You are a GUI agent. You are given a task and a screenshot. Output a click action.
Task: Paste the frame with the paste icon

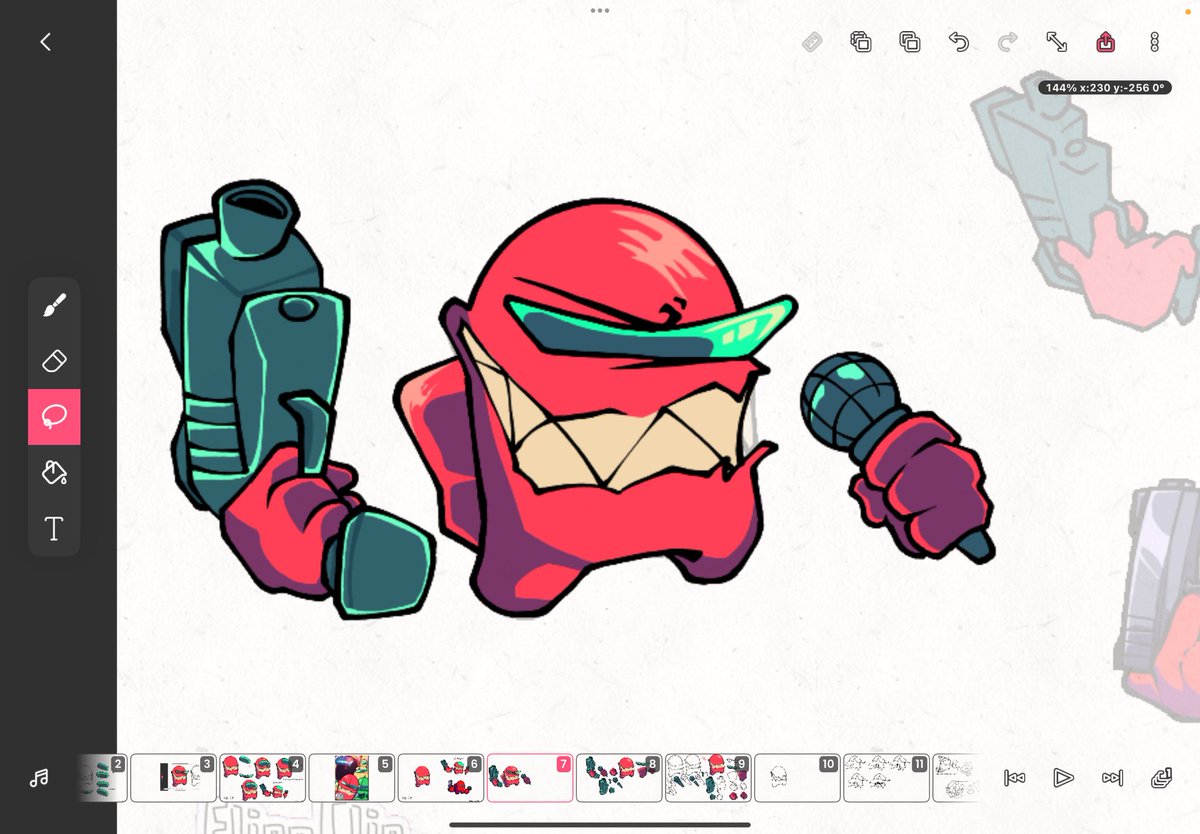click(x=909, y=42)
